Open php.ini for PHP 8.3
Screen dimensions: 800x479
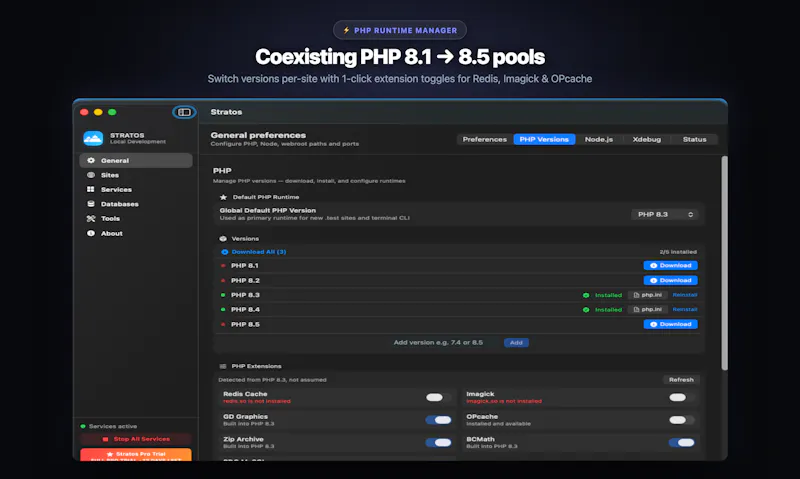pyautogui.click(x=647, y=295)
